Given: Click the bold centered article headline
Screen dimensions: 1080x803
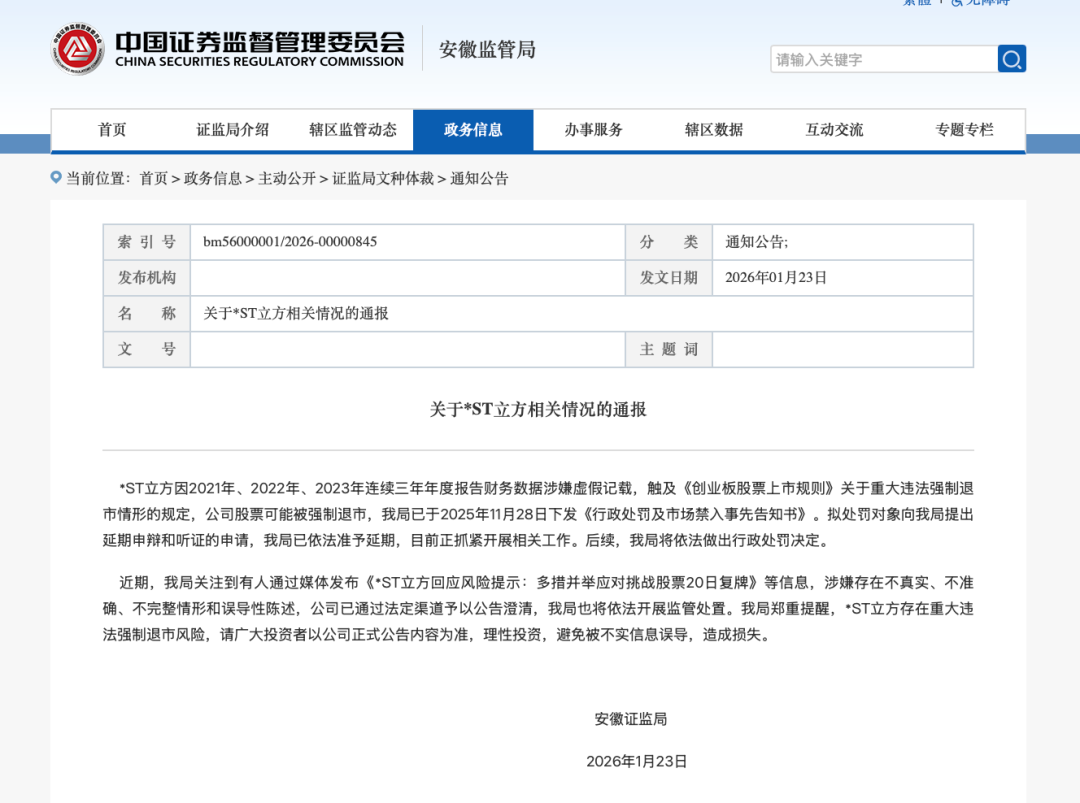Looking at the screenshot, I should [538, 410].
